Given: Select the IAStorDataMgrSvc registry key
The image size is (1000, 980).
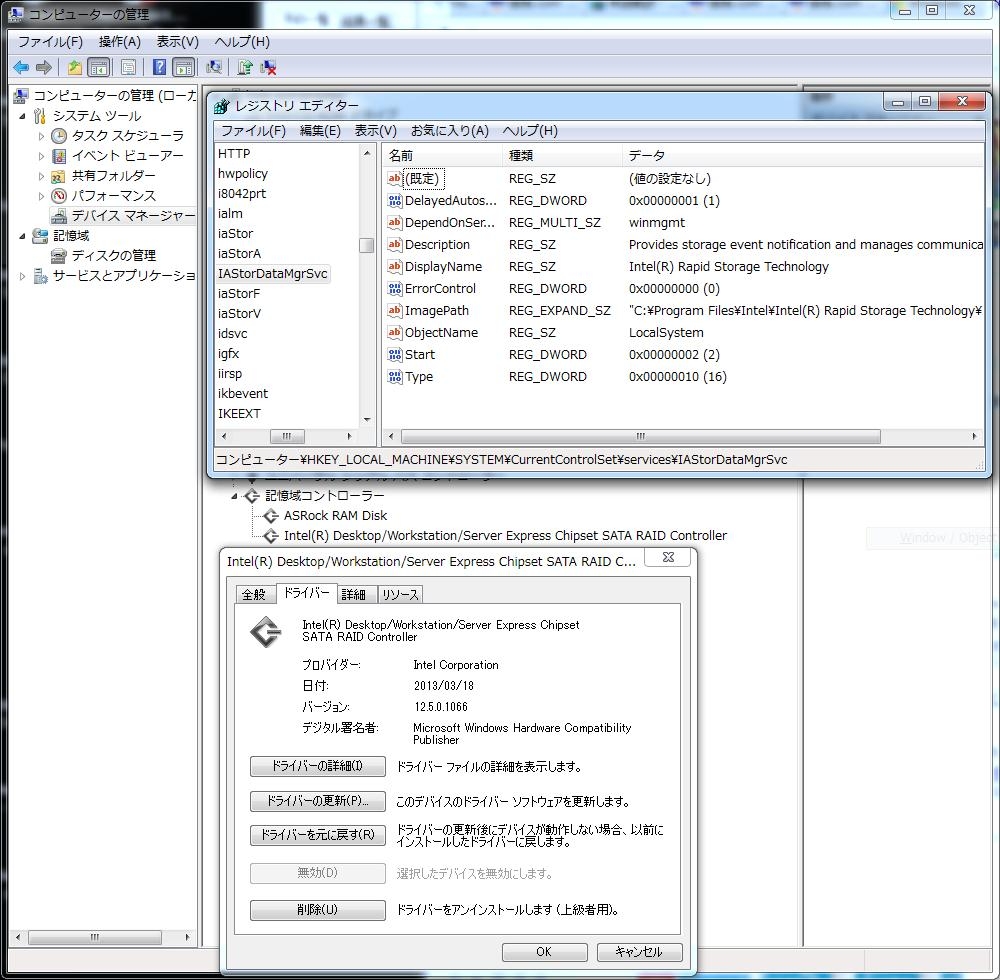Looking at the screenshot, I should pyautogui.click(x=272, y=274).
